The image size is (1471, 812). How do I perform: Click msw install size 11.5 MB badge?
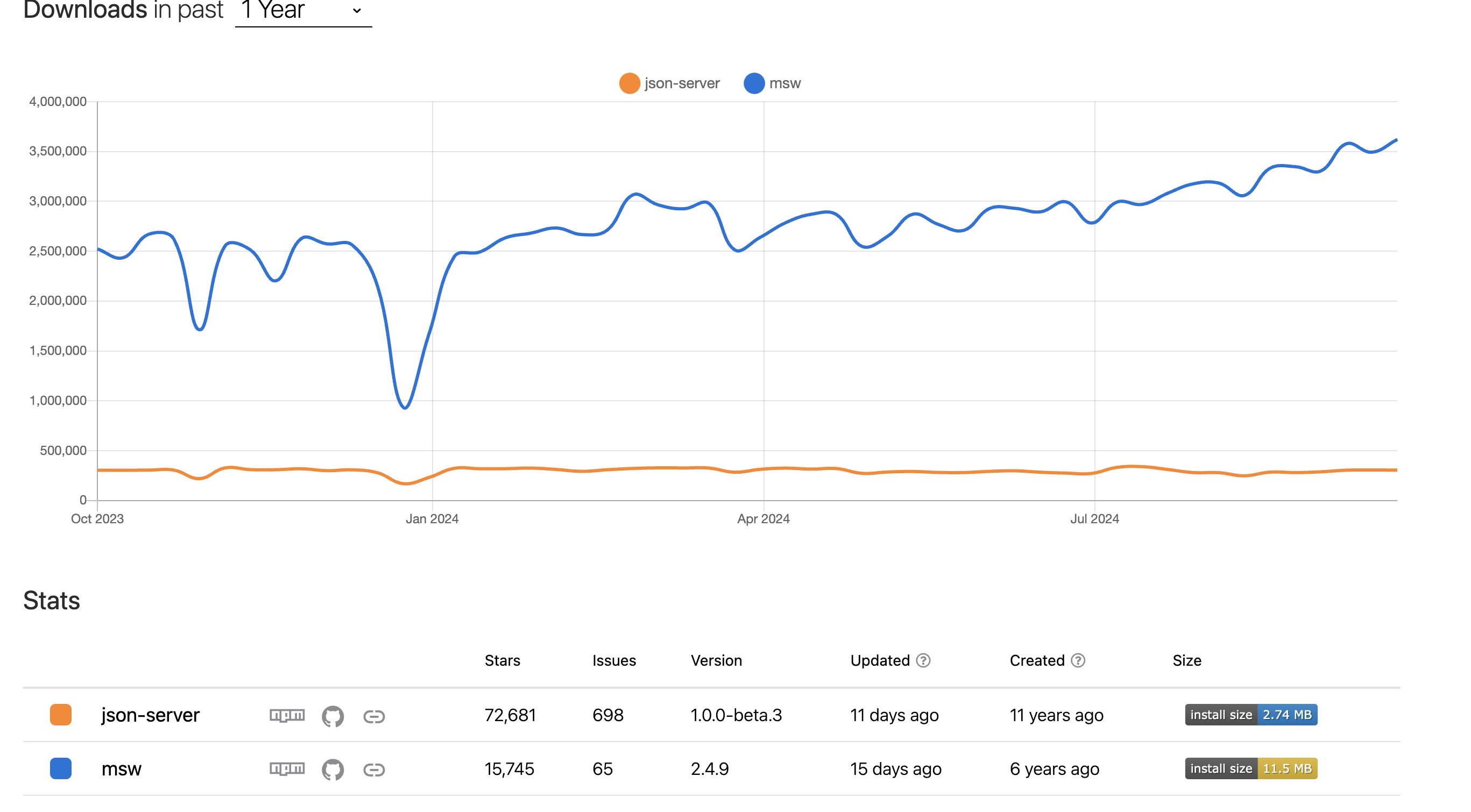click(1250, 768)
